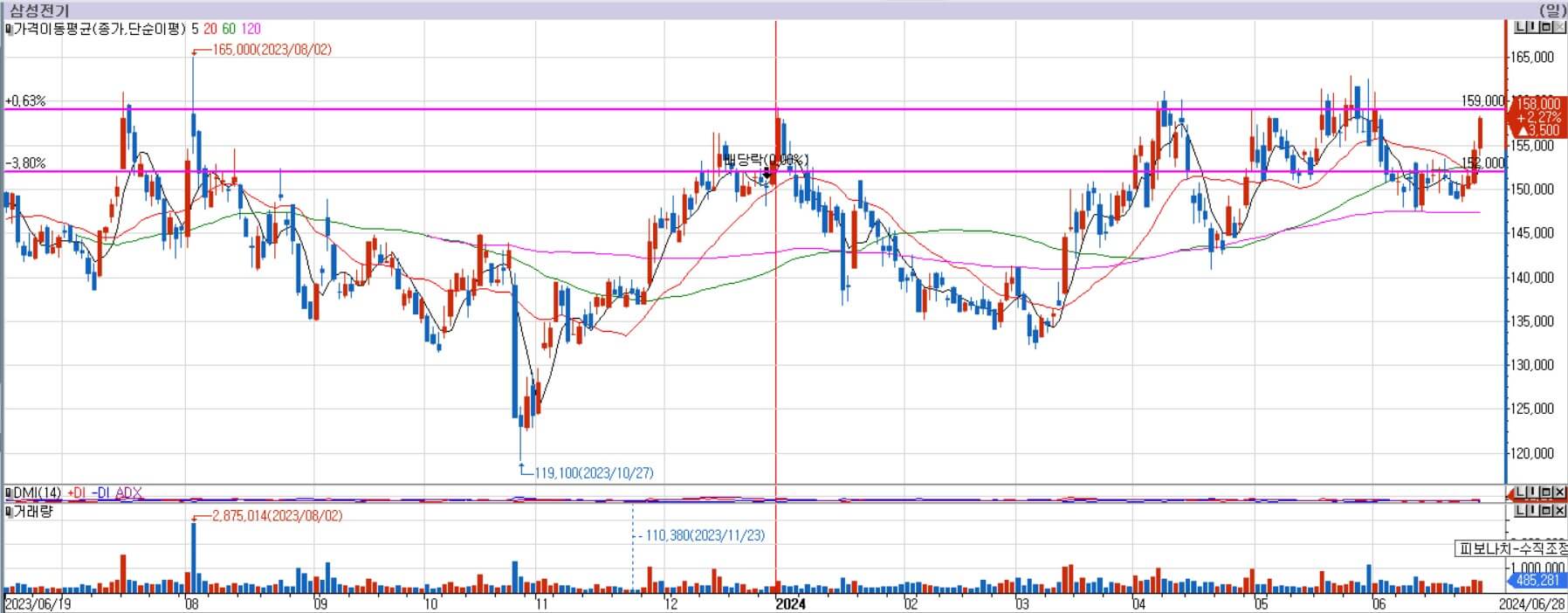Click the 165,000 price axis label

[x=1533, y=58]
